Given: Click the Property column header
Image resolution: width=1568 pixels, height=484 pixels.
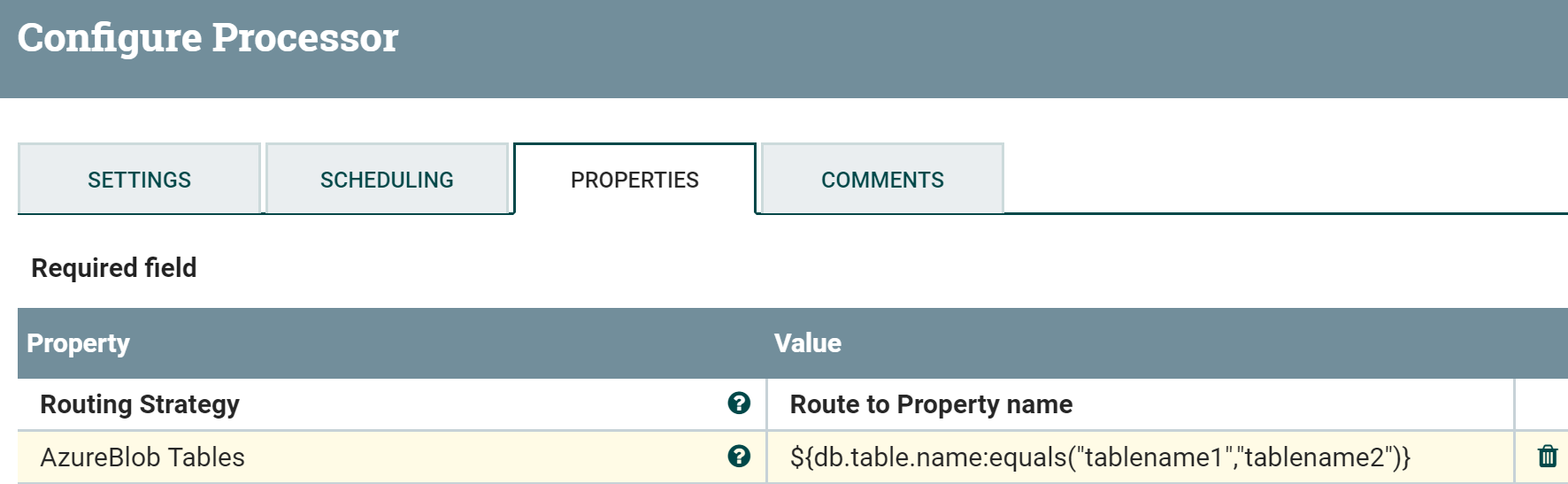Looking at the screenshot, I should tap(79, 343).
